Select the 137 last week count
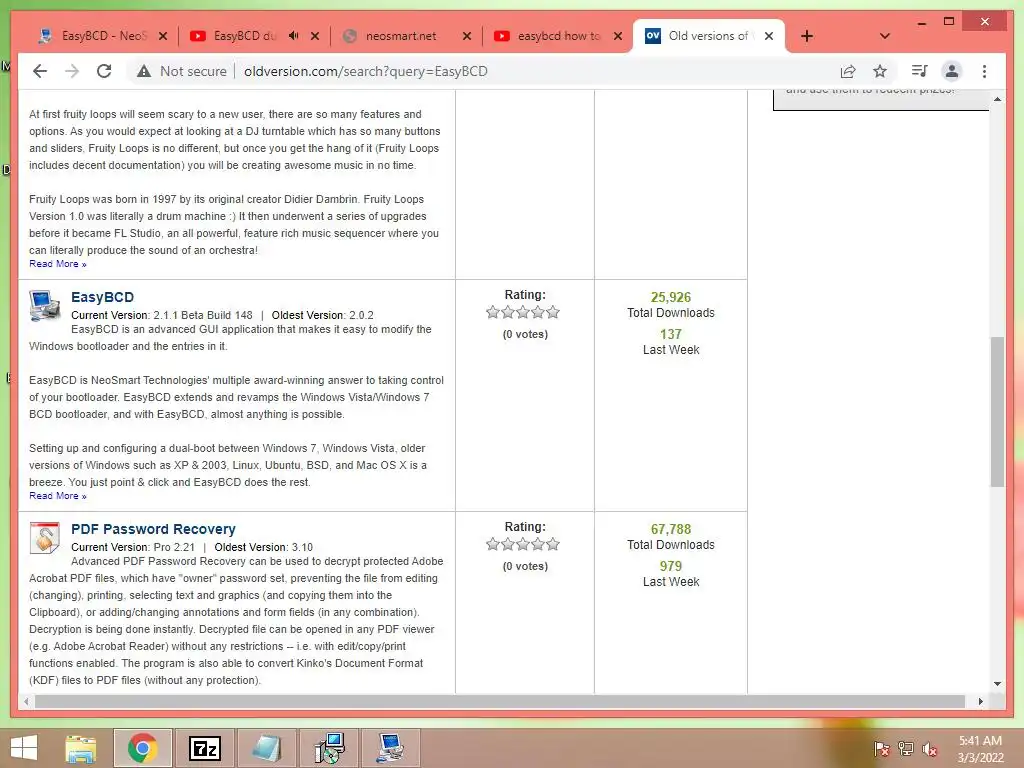1024x768 pixels. (x=671, y=334)
